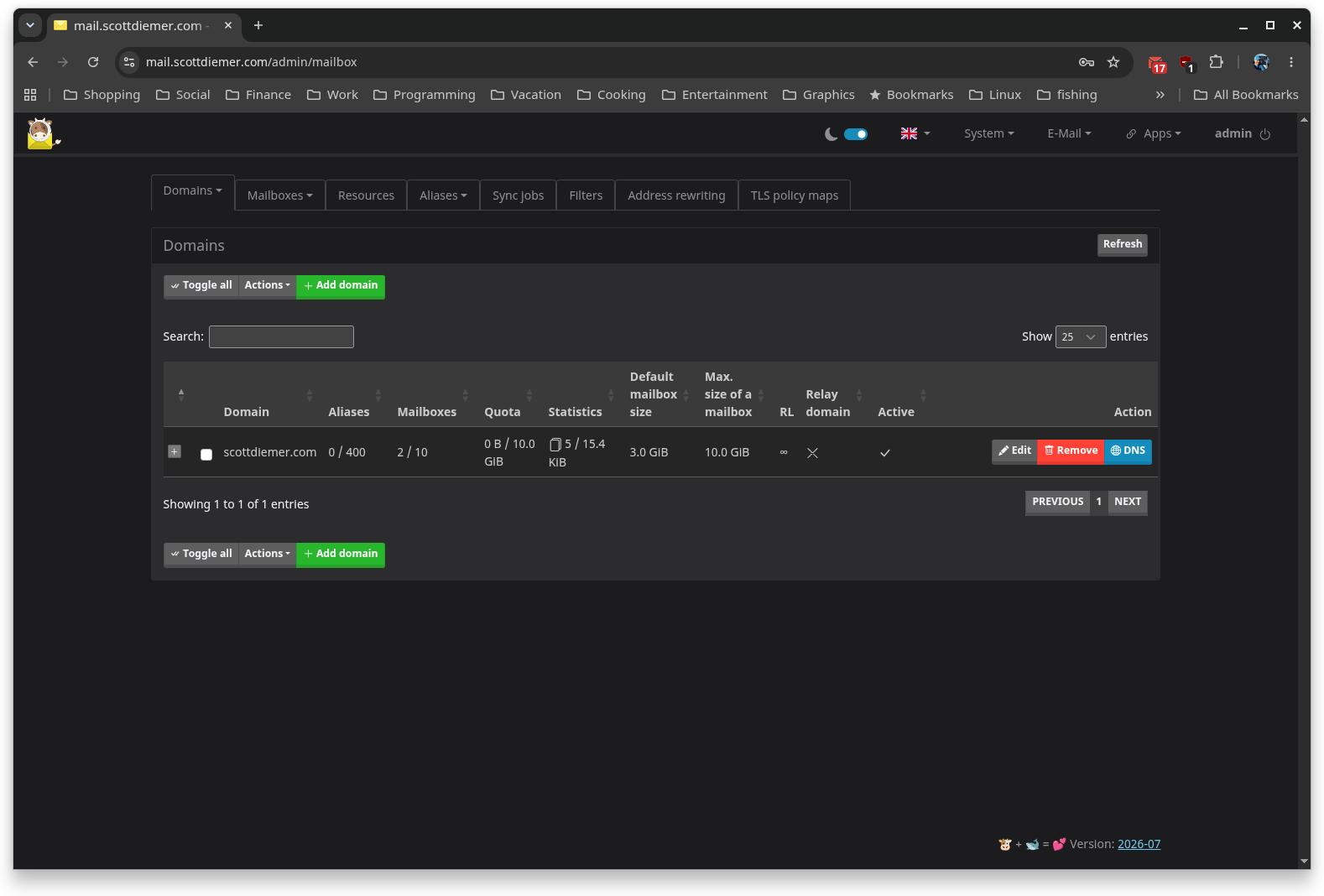Click the bottom Add domain button
Screen dimensions: 1324x896
pos(341,555)
